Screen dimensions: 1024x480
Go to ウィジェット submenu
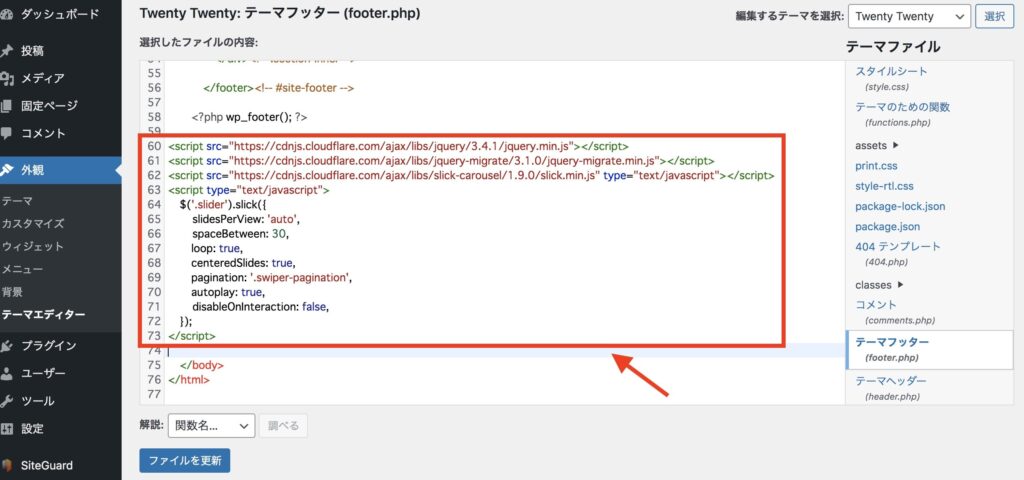tap(33, 246)
